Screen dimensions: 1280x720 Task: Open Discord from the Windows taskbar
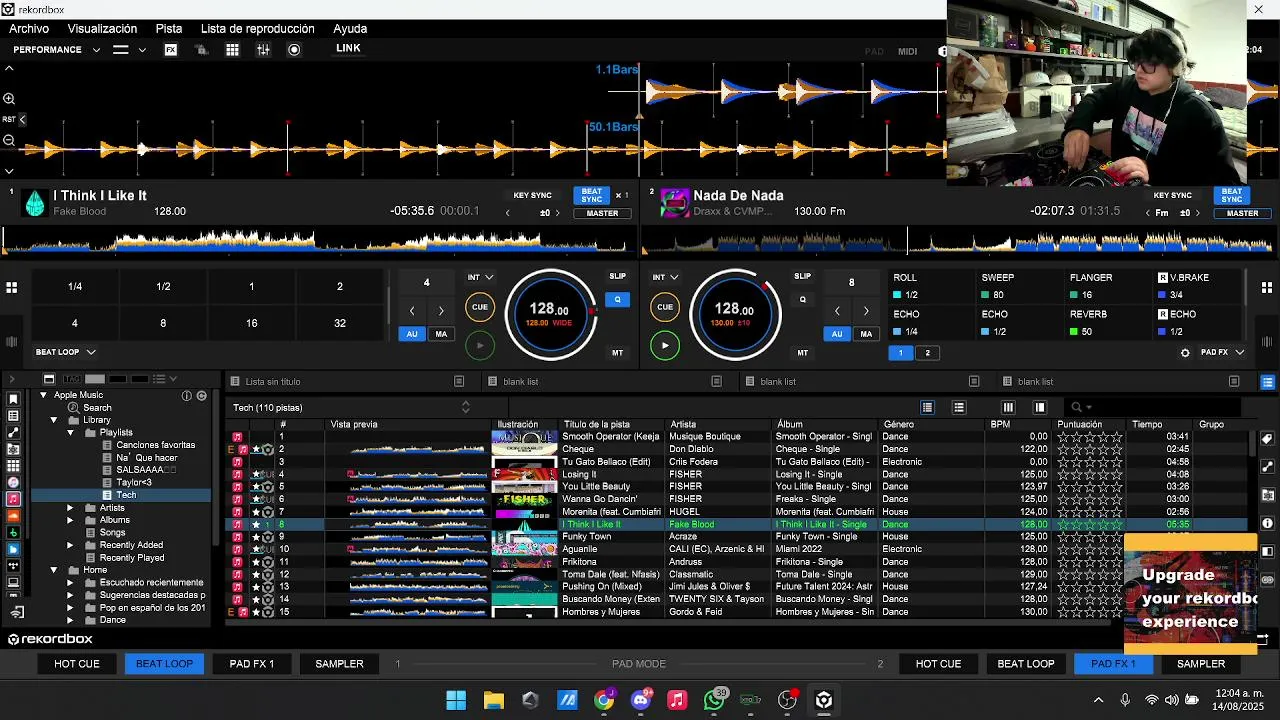click(x=641, y=700)
